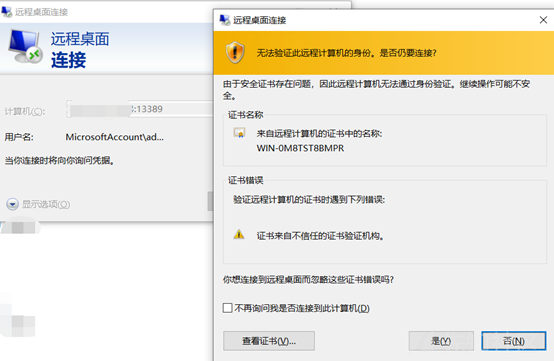The height and width of the screenshot is (361, 554).
Task: Click the computer address field ending :13389
Action: click(x=140, y=109)
